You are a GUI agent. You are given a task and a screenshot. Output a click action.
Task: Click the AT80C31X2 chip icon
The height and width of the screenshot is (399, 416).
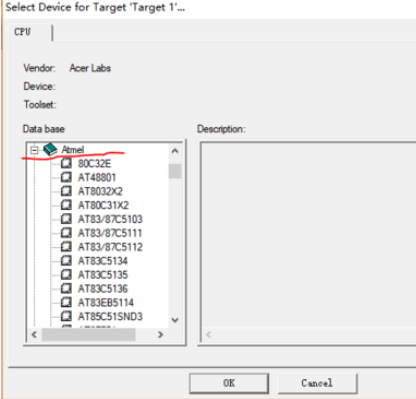coord(66,205)
